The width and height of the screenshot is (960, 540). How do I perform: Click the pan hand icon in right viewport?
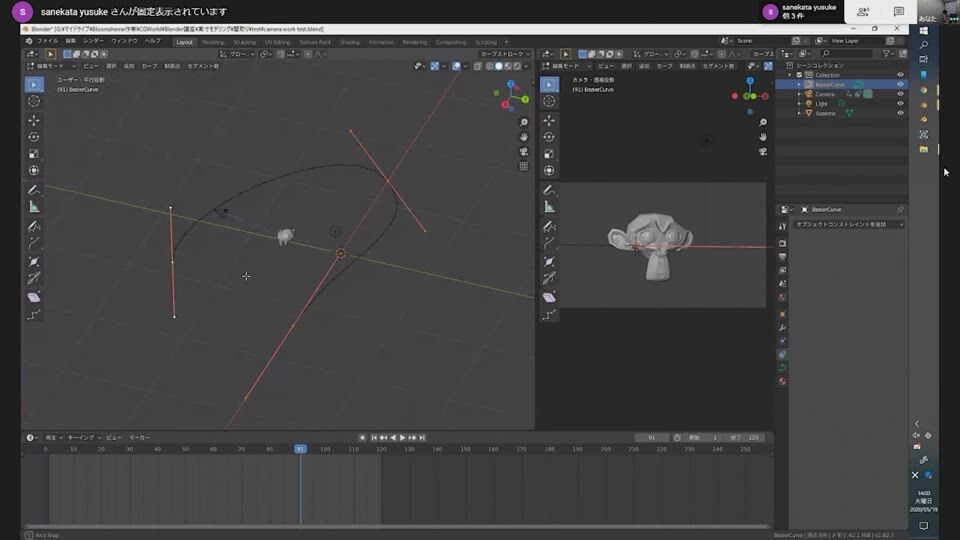pyautogui.click(x=763, y=137)
